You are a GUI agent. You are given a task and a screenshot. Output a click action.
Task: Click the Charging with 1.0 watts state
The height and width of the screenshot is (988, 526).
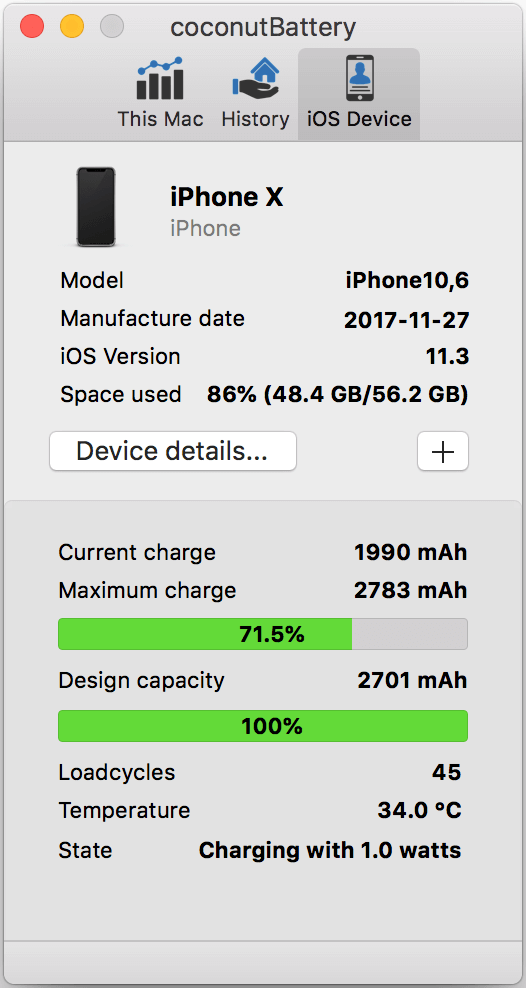tap(330, 850)
